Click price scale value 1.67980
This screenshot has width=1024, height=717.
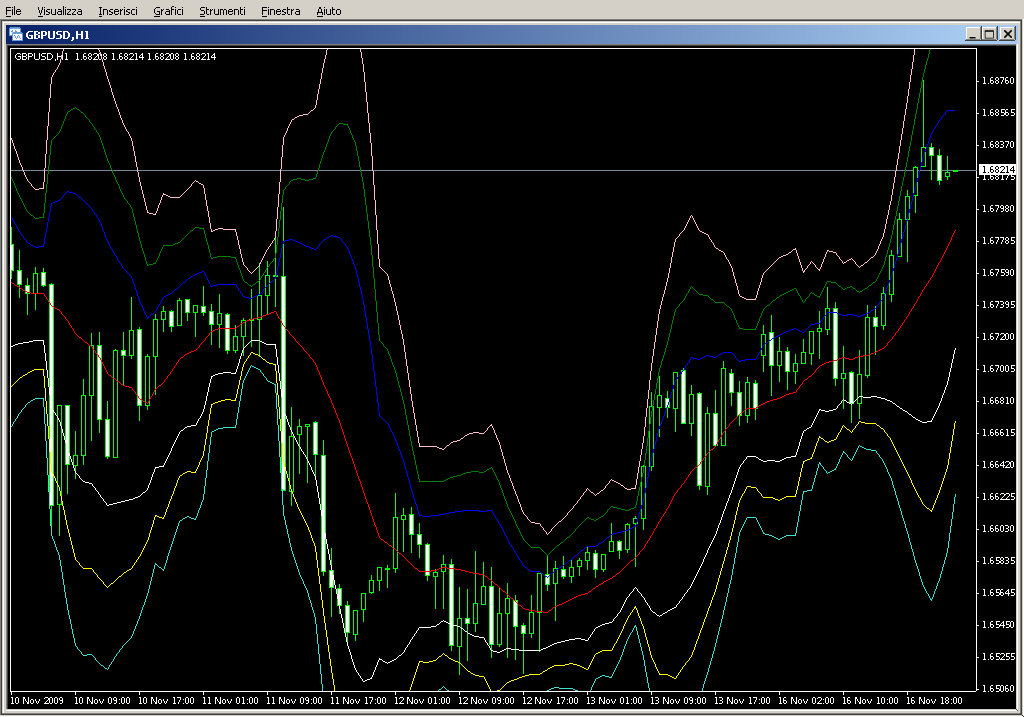(999, 209)
